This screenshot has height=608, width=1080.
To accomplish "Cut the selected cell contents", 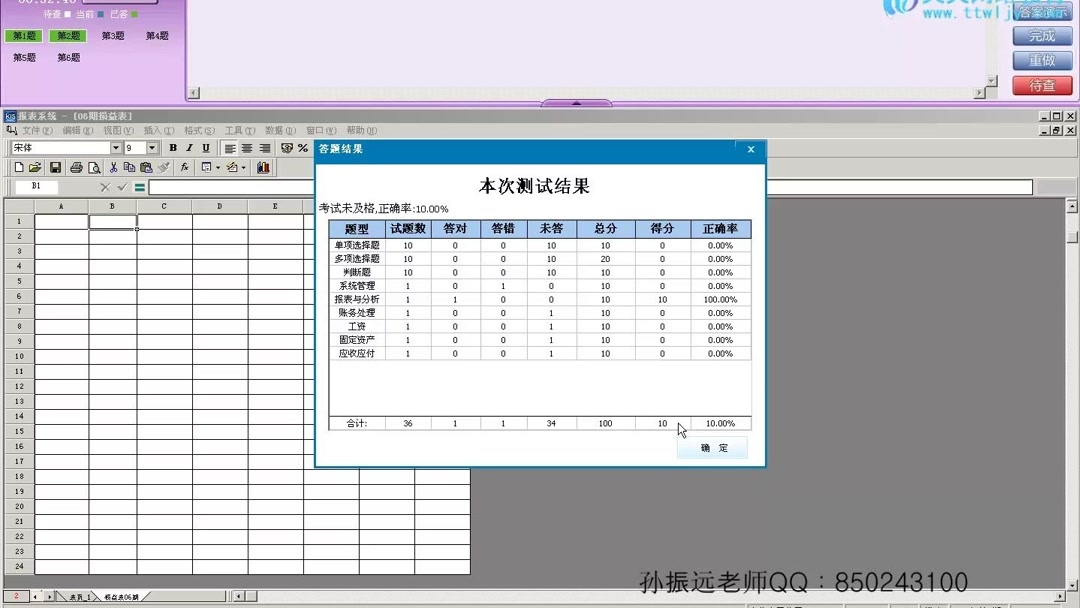I will click(x=114, y=167).
